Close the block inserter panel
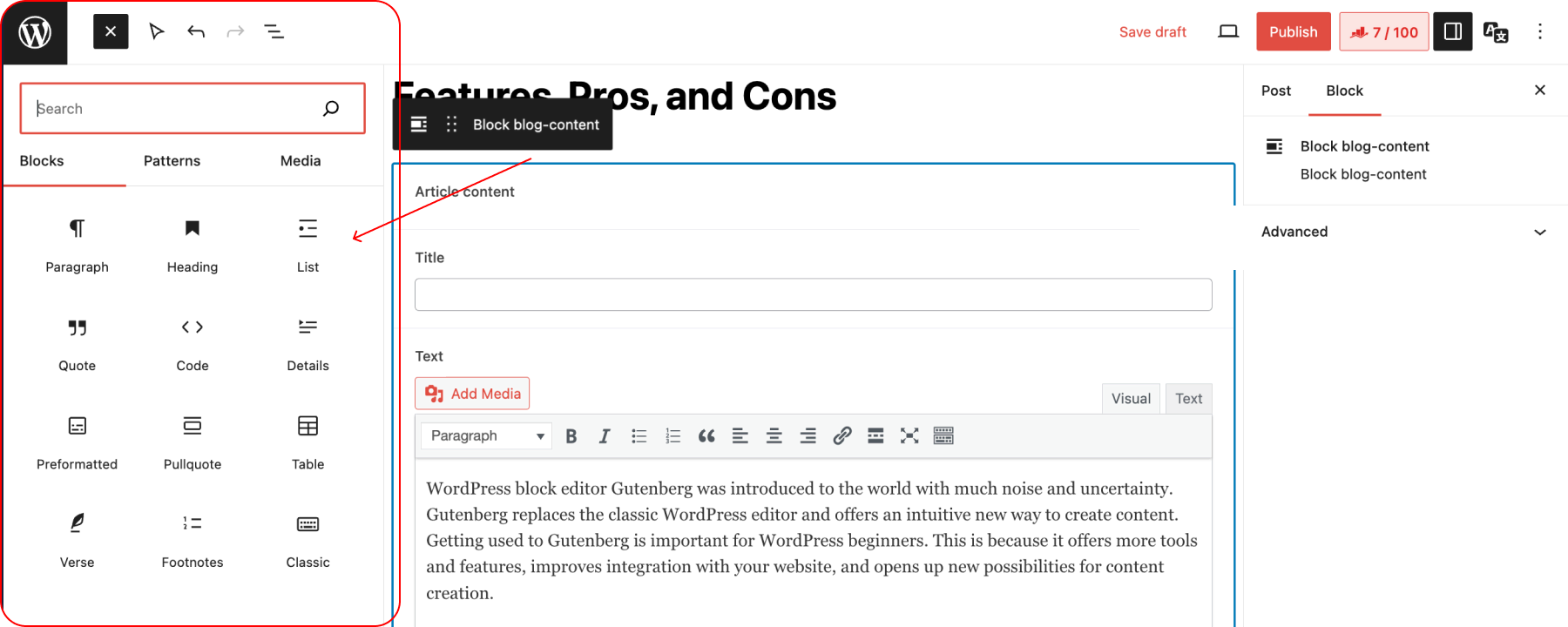Image resolution: width=1568 pixels, height=627 pixels. 111,32
